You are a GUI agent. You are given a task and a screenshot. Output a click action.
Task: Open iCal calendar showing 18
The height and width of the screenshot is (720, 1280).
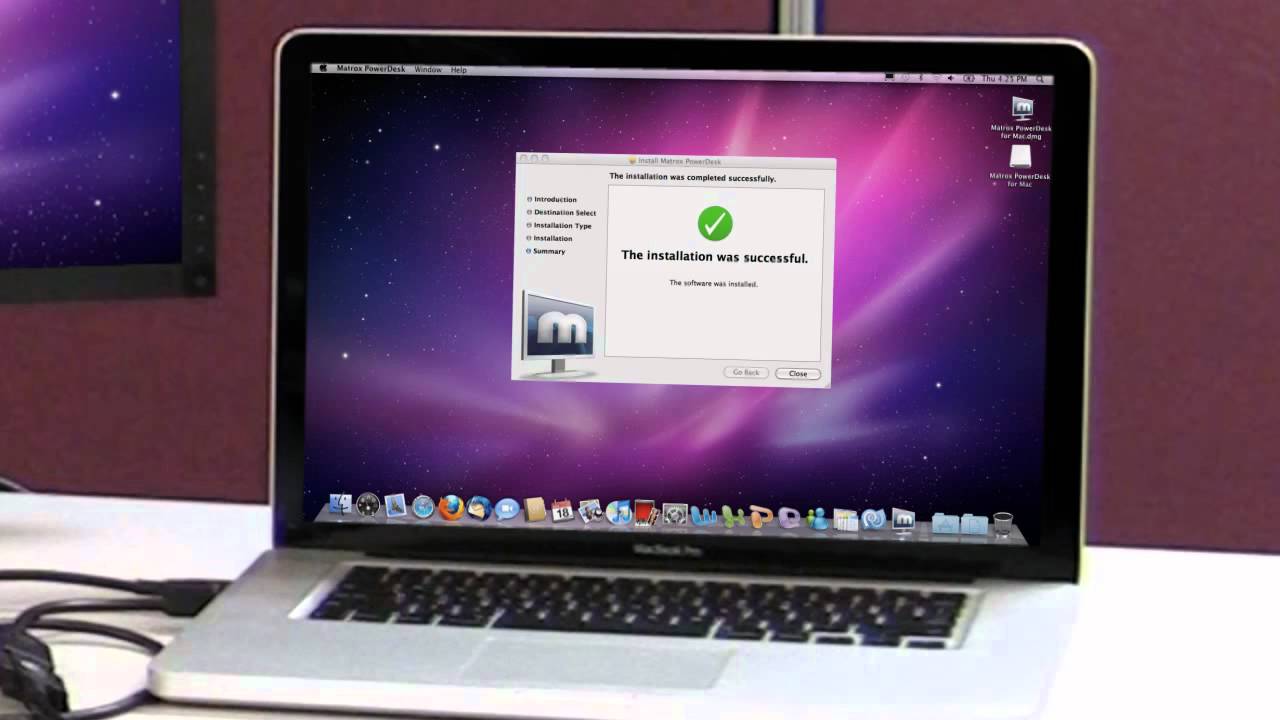(x=562, y=510)
